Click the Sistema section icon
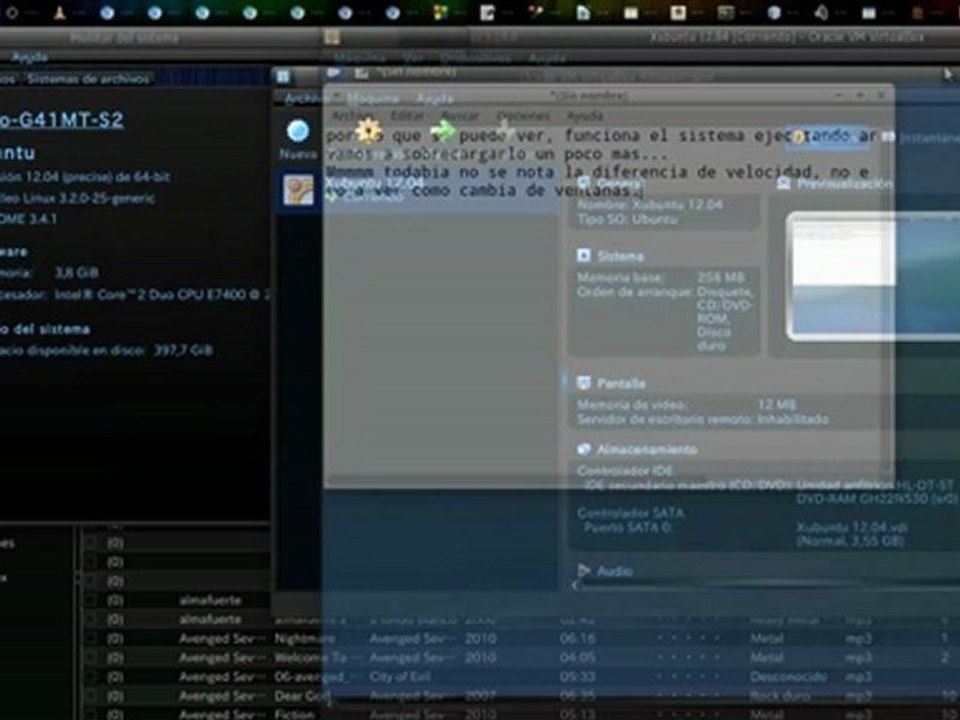Viewport: 960px width, 720px height. 583,255
